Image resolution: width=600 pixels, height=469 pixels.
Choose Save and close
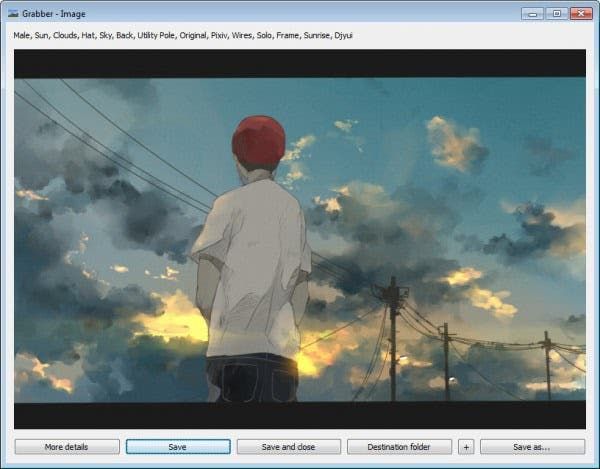pos(289,447)
